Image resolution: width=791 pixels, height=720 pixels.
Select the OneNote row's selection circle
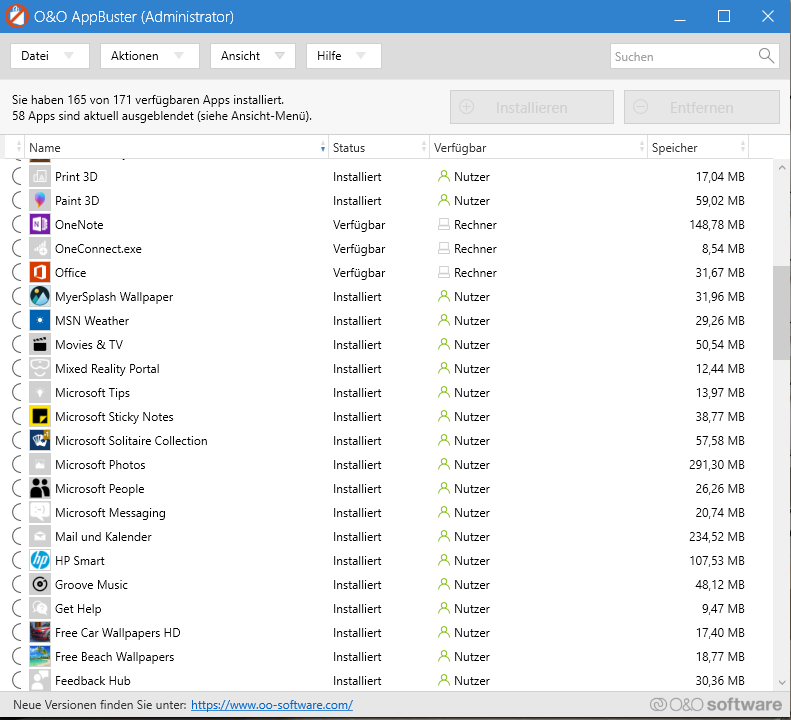[17, 225]
